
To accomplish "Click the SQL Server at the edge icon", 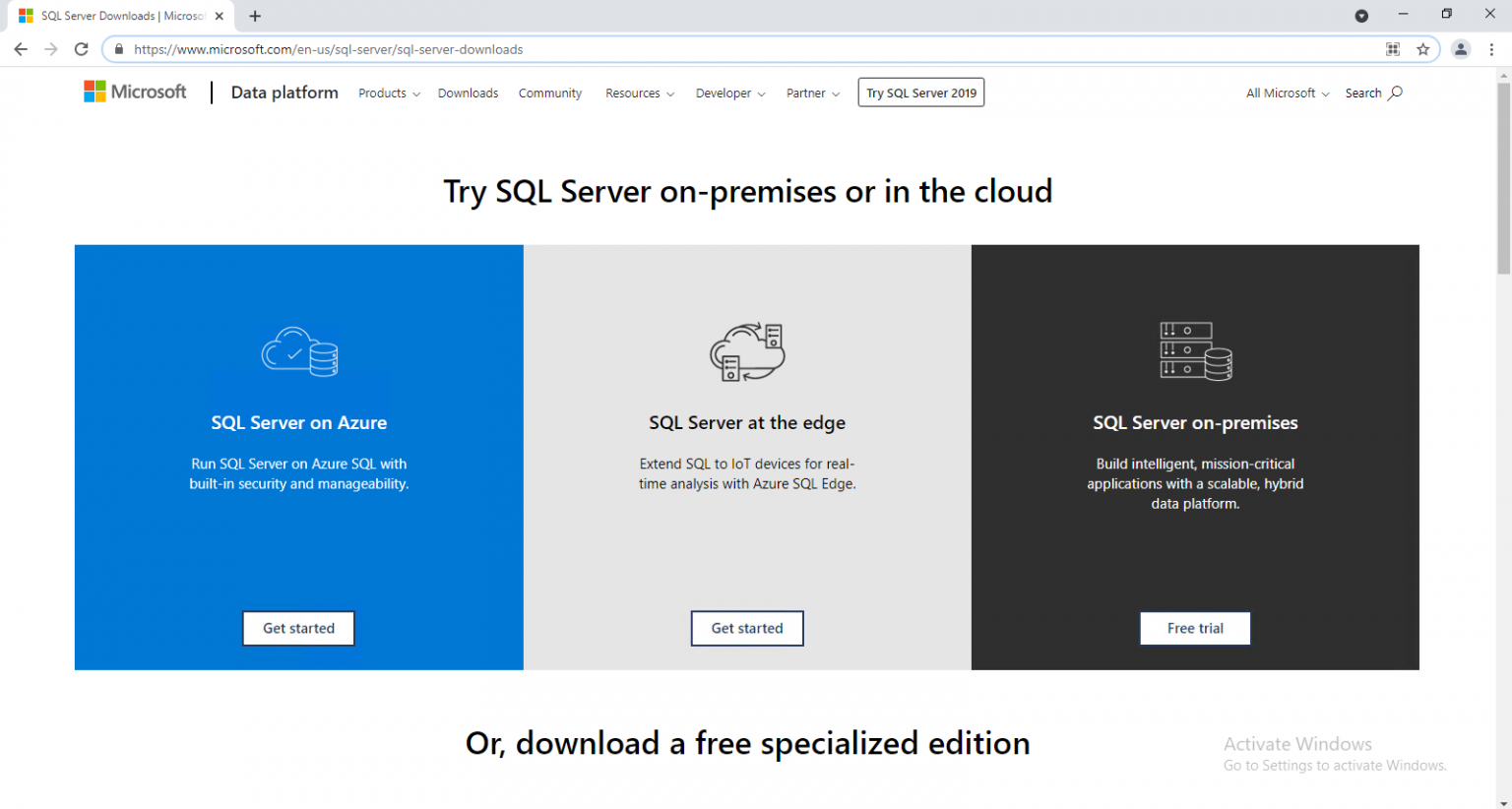I will (x=746, y=352).
